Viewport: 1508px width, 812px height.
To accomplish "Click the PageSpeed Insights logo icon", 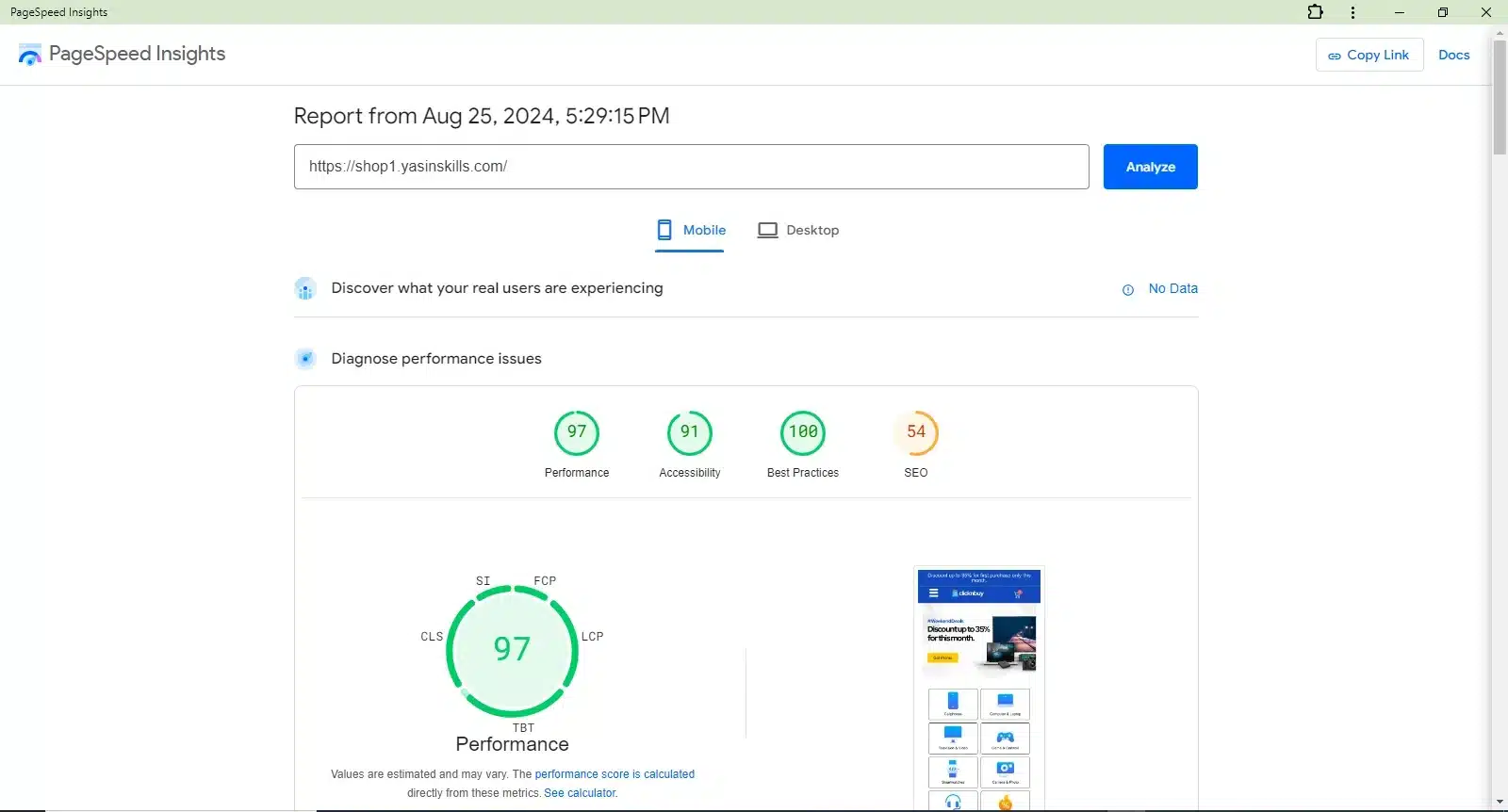I will point(30,55).
